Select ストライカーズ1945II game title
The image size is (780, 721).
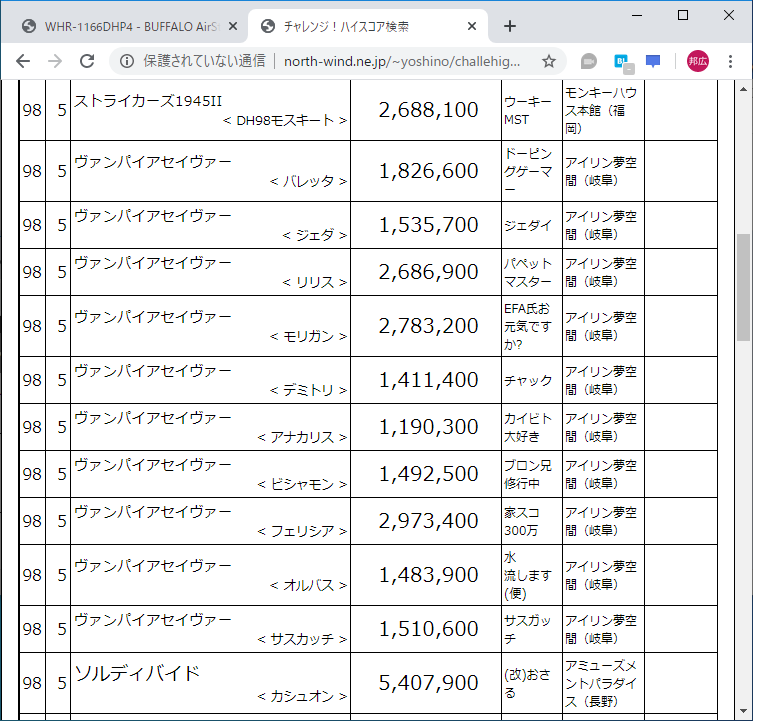(x=148, y=101)
